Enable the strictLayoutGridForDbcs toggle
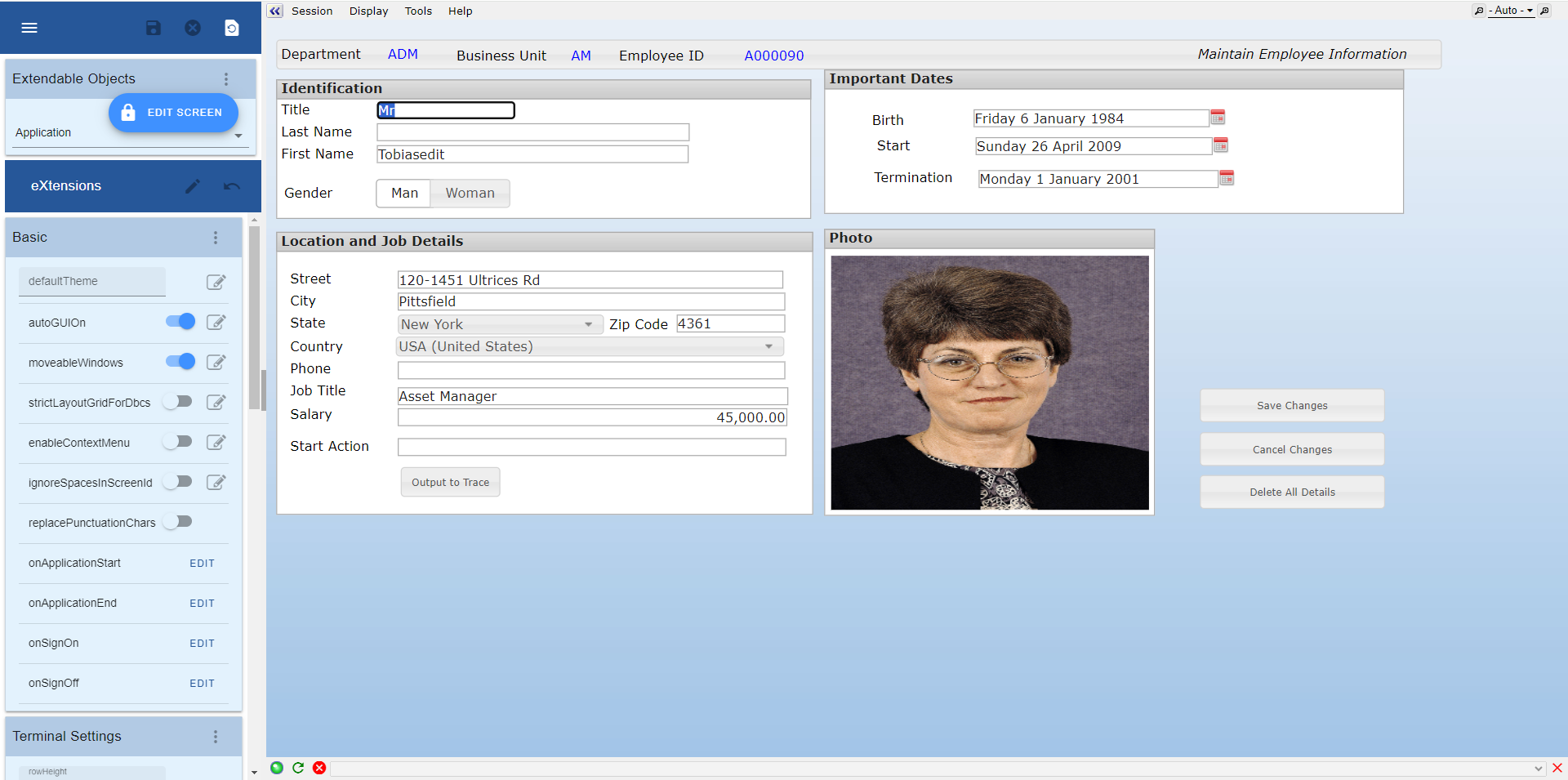 pos(177,402)
